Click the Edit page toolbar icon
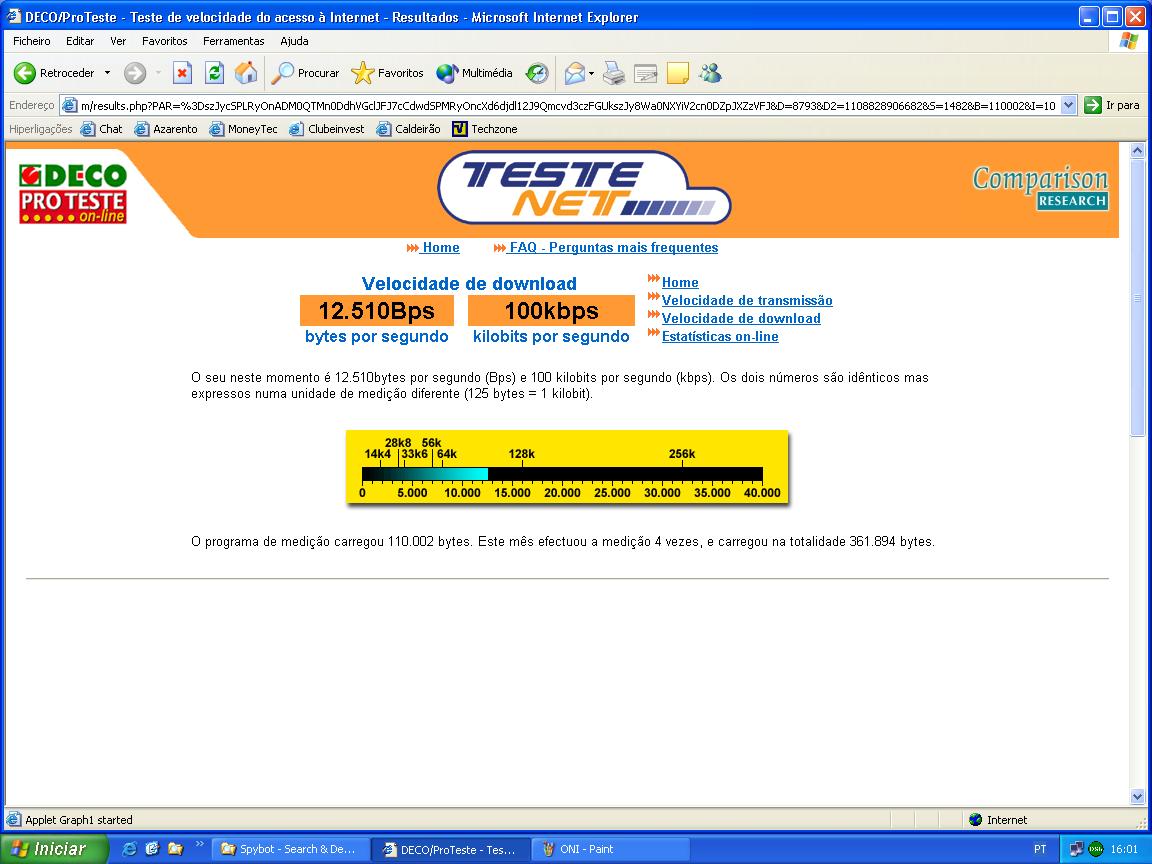This screenshot has width=1152, height=864. [645, 73]
